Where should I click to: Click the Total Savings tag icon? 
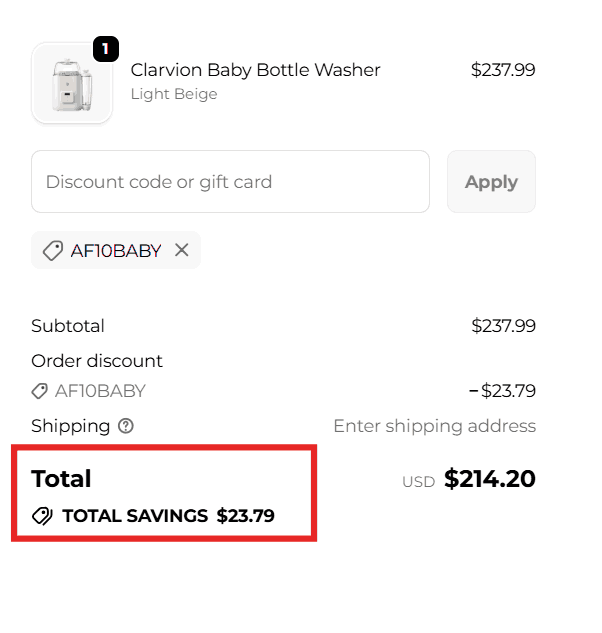tap(42, 516)
